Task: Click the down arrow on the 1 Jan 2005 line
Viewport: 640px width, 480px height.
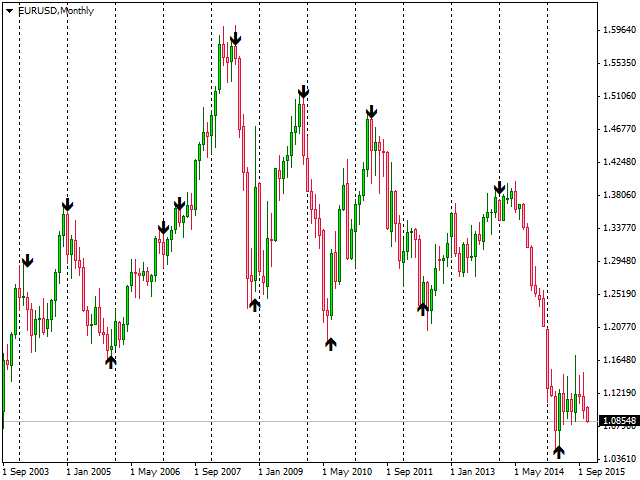Action: coord(67,205)
